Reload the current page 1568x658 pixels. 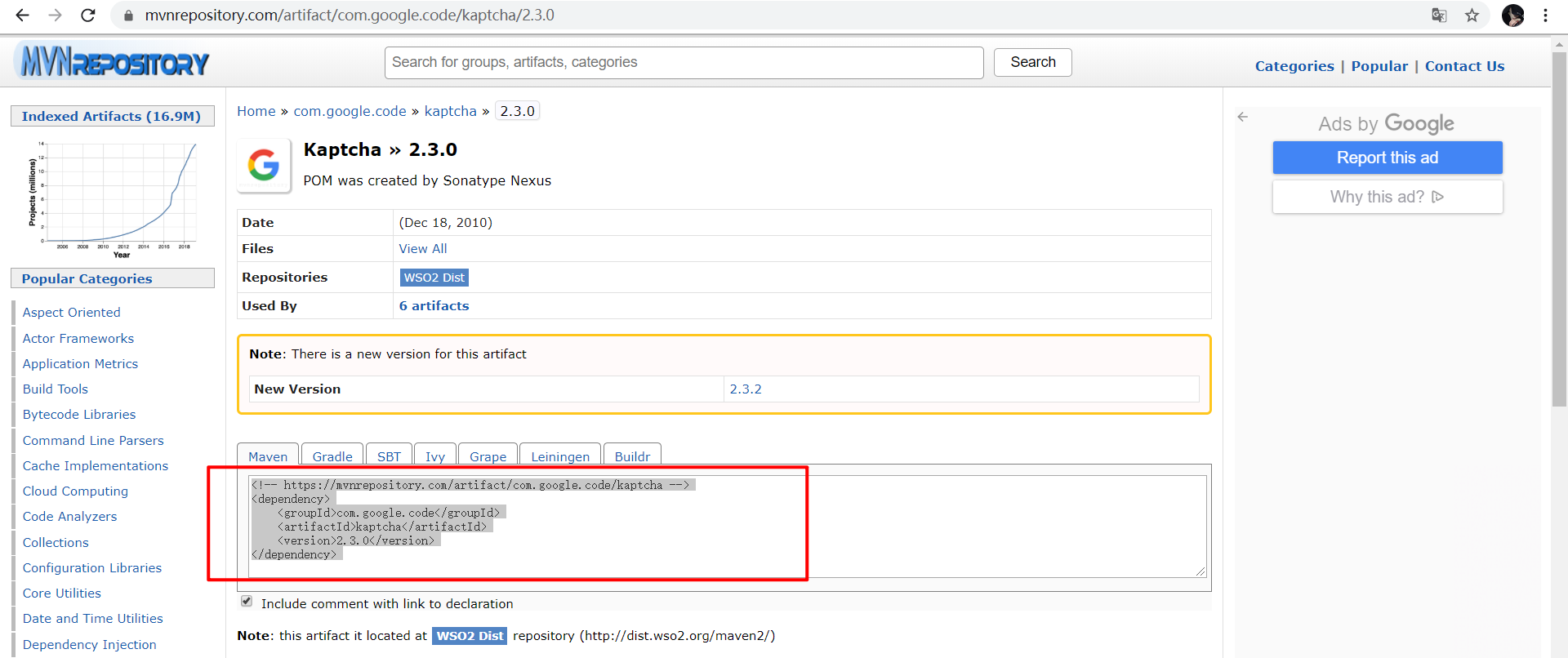click(x=88, y=15)
